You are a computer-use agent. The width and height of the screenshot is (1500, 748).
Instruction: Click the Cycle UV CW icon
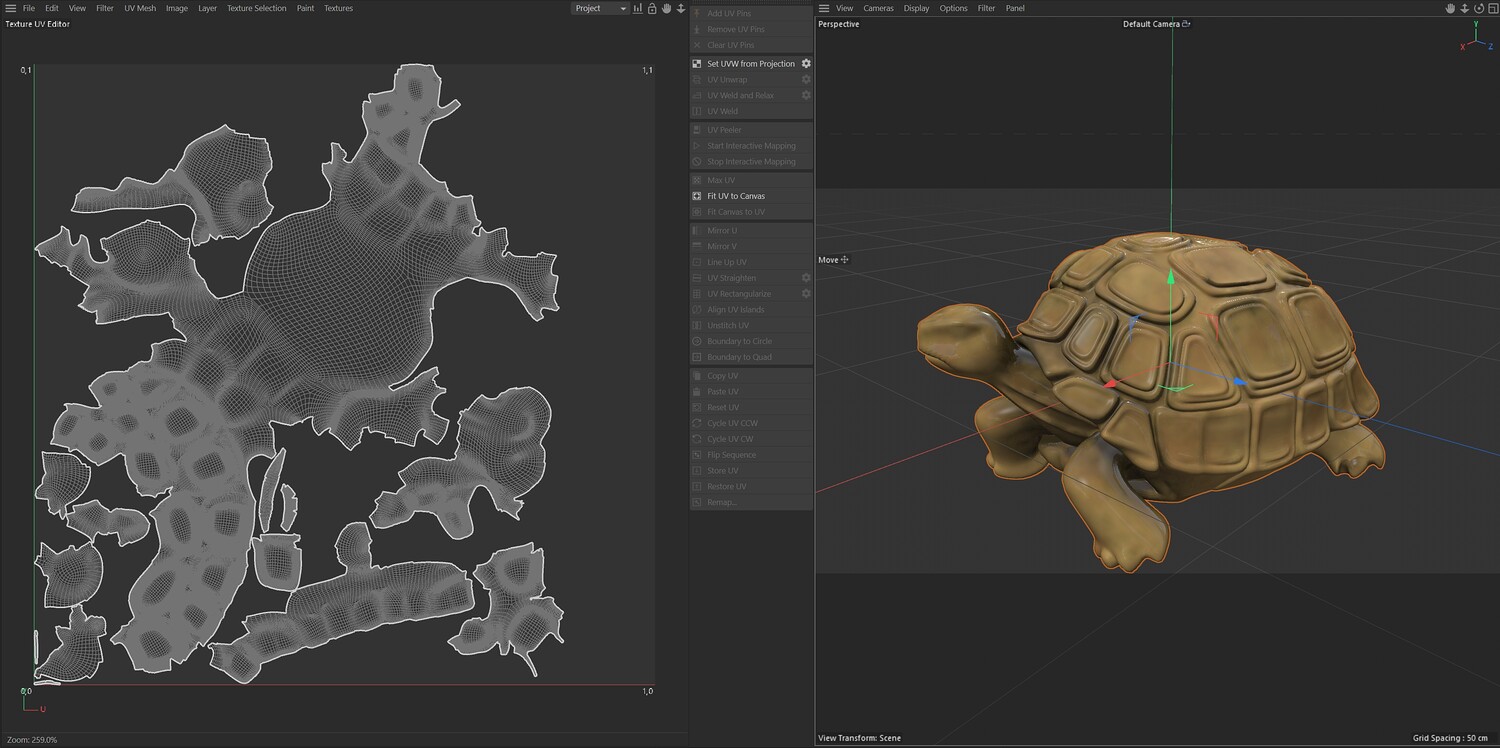point(697,439)
